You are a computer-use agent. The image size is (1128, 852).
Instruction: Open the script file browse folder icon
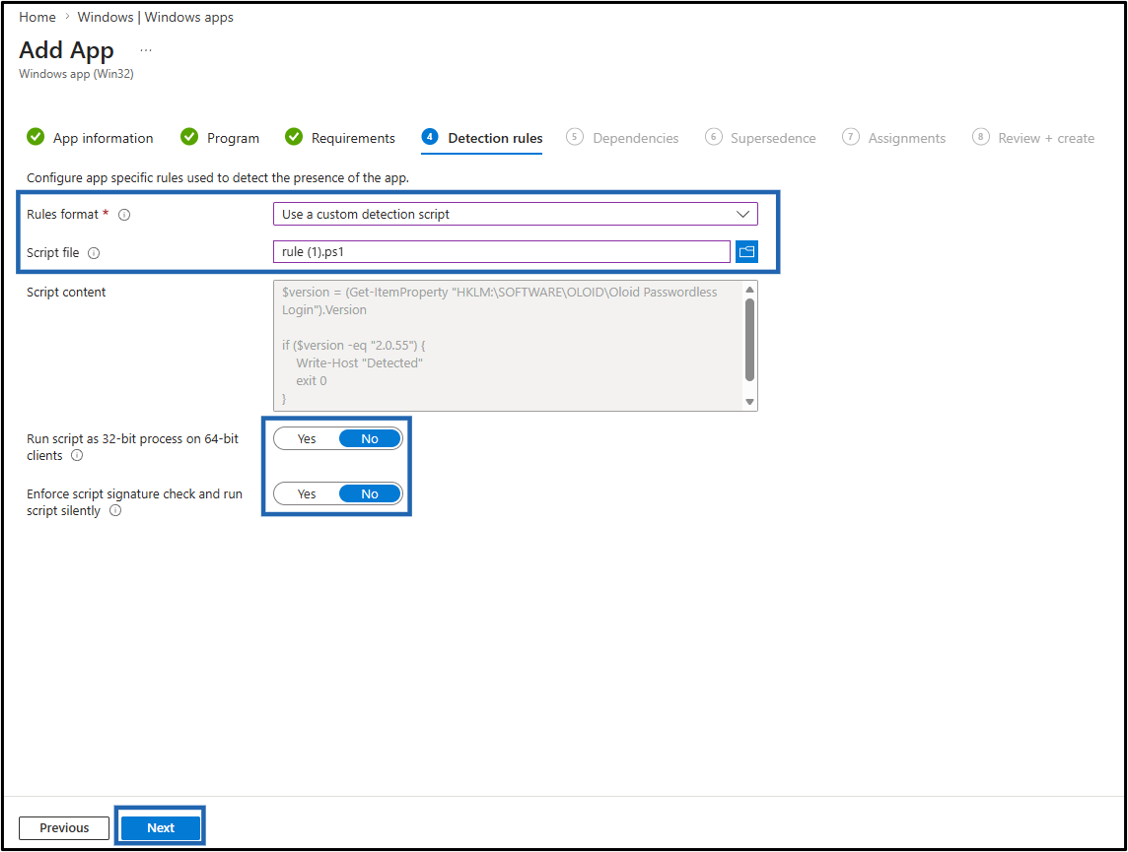(747, 252)
